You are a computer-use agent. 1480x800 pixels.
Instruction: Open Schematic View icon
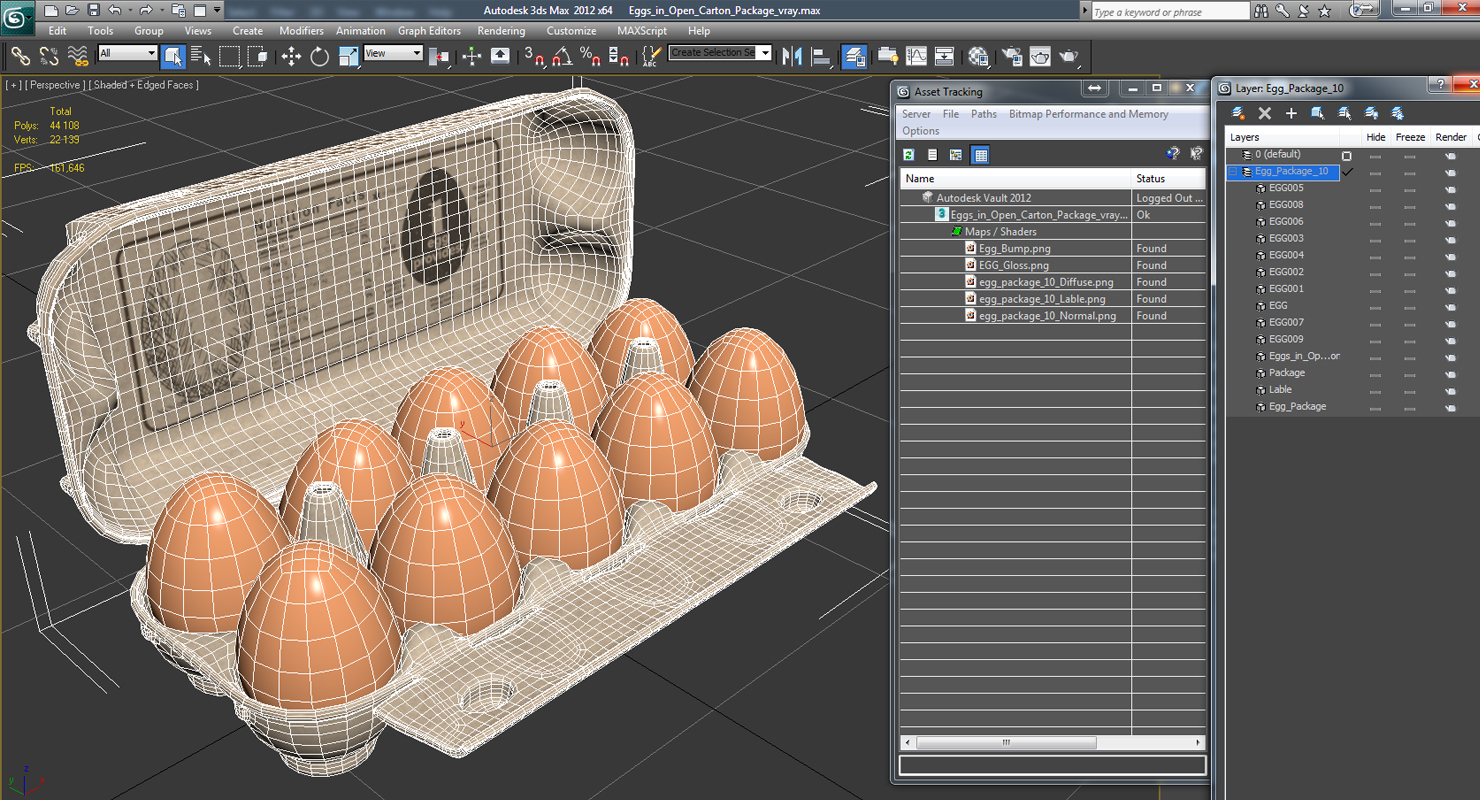point(944,57)
